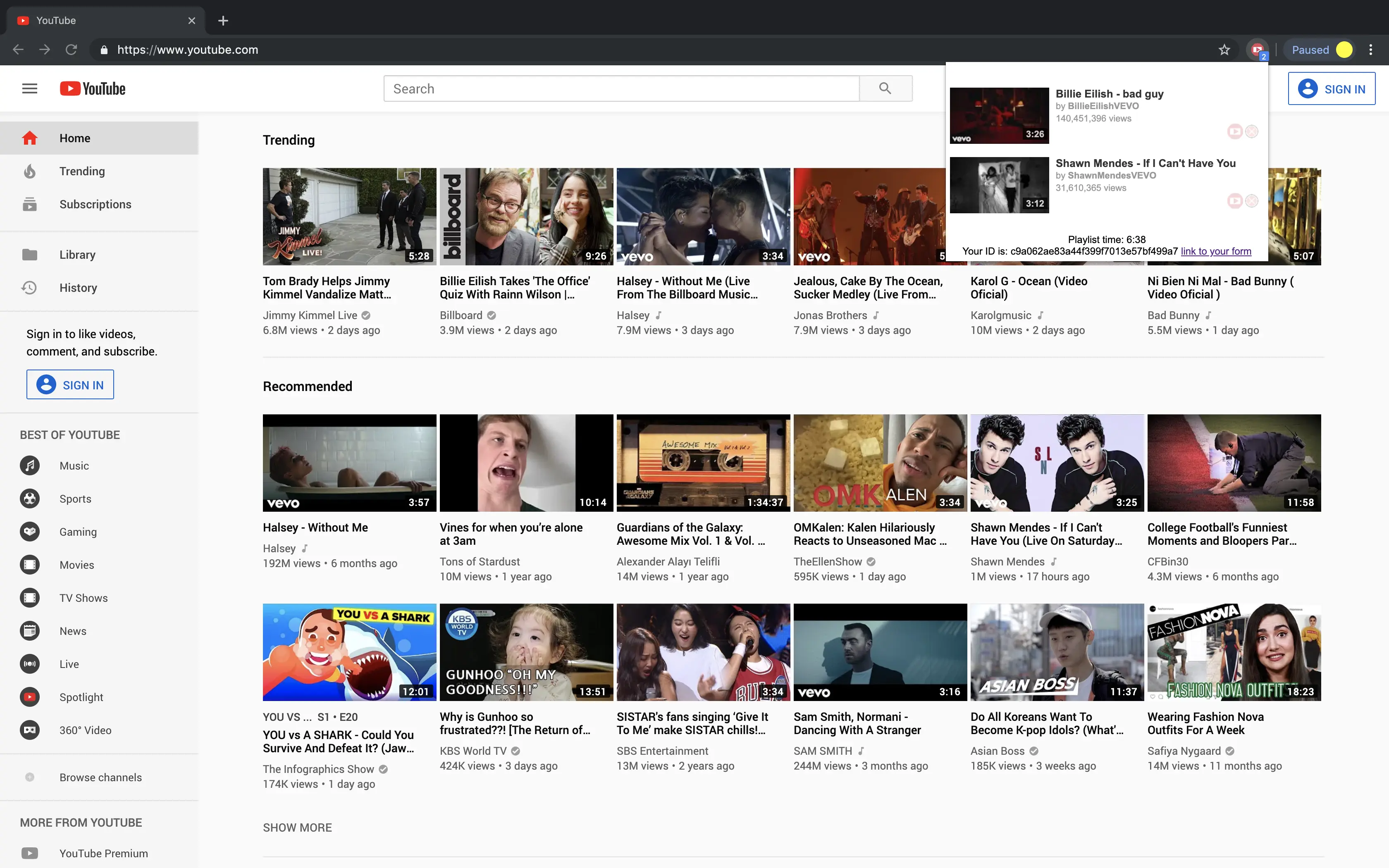This screenshot has width=1389, height=868.
Task: Play Shawn Mendes song from popup
Action: click(1235, 201)
